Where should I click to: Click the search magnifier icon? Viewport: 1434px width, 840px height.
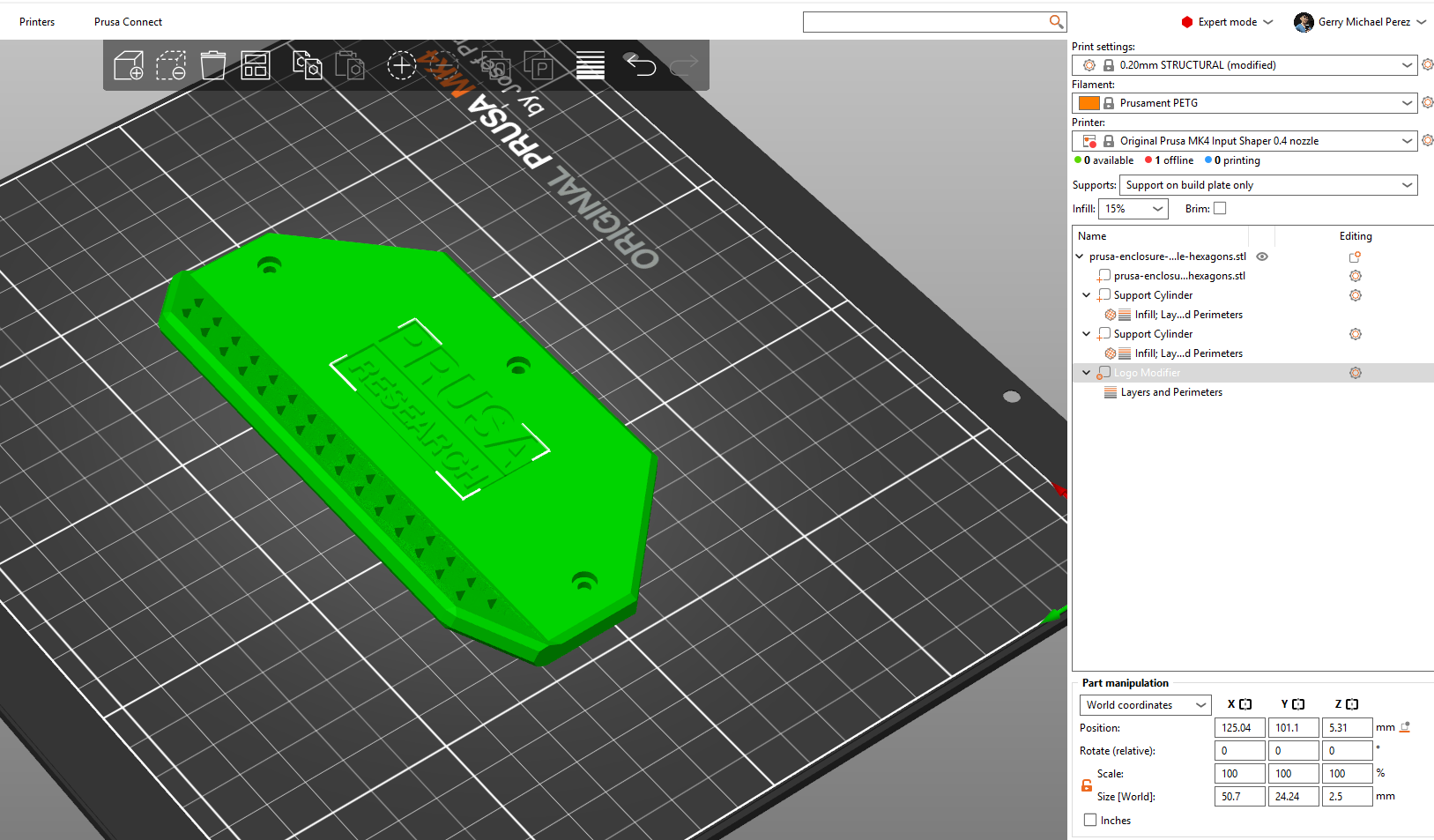(1056, 21)
